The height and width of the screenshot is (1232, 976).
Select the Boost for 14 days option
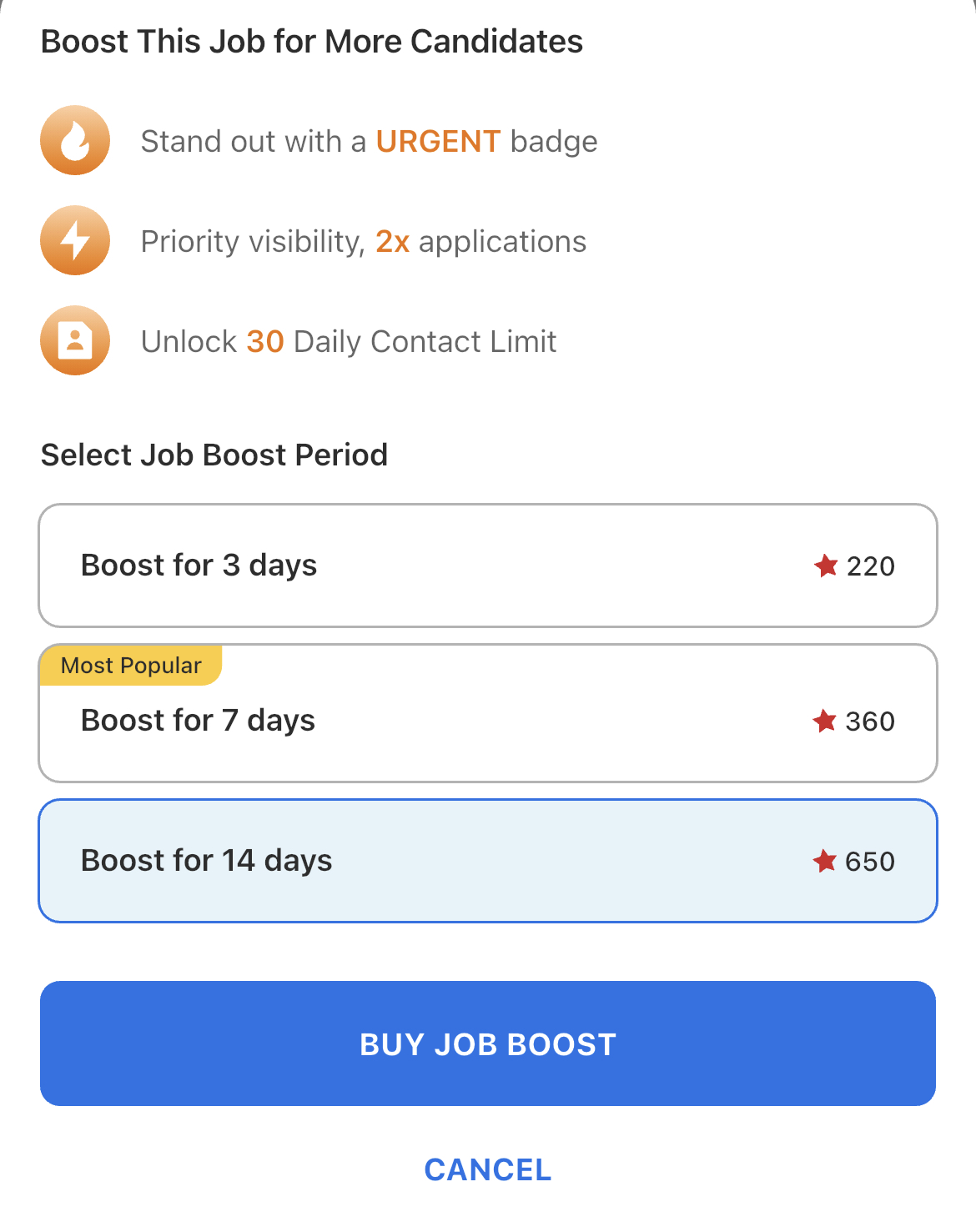coord(488,861)
